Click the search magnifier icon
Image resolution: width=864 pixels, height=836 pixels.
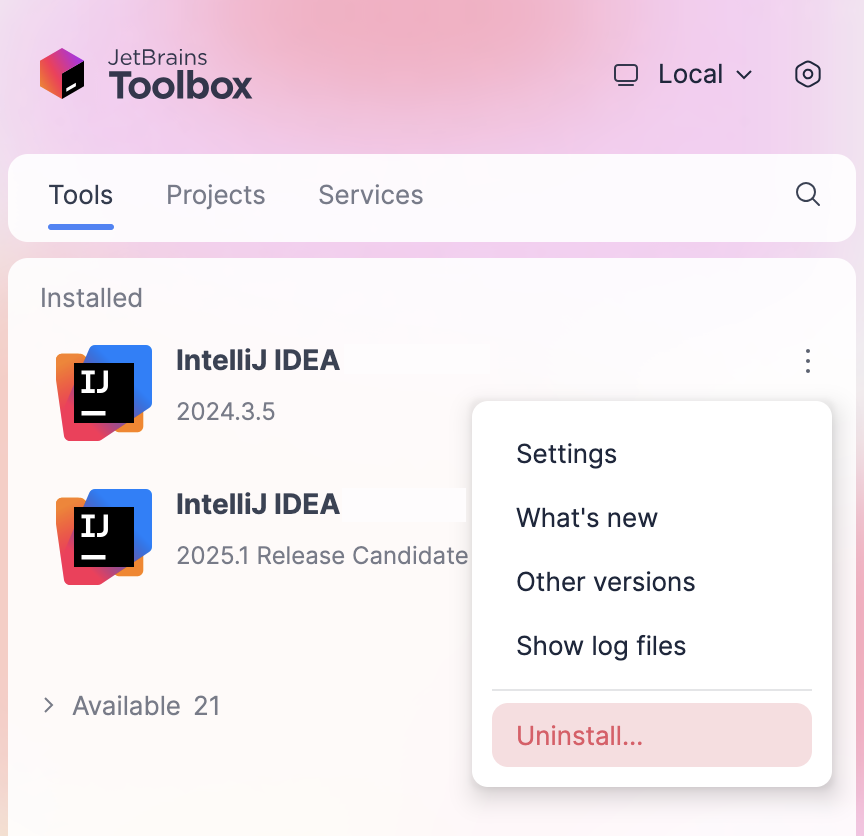807,195
